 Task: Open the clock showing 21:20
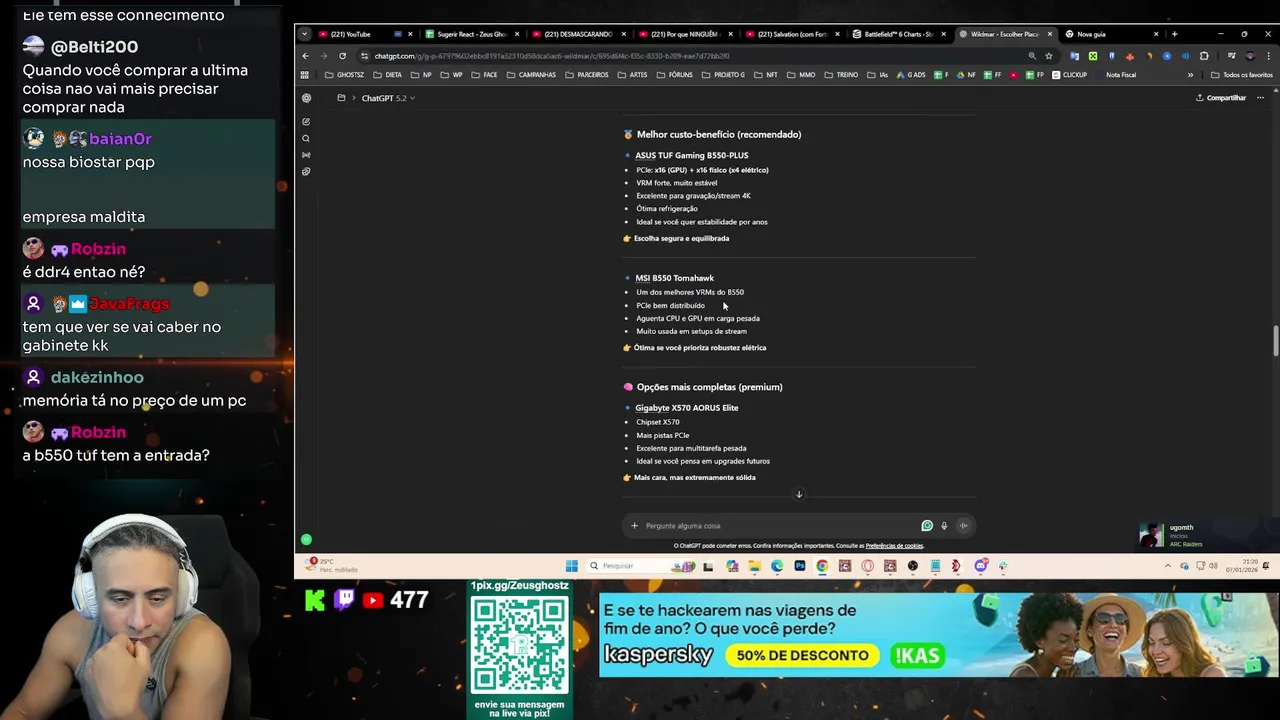click(x=1241, y=566)
